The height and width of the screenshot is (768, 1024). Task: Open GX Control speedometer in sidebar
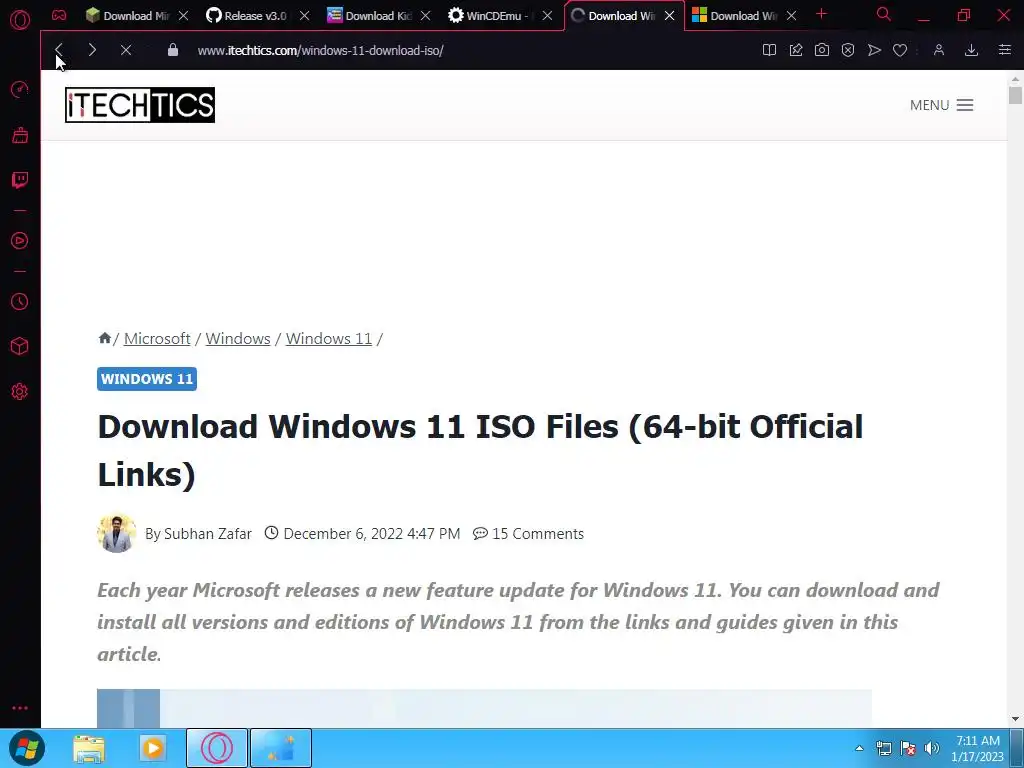[x=20, y=89]
